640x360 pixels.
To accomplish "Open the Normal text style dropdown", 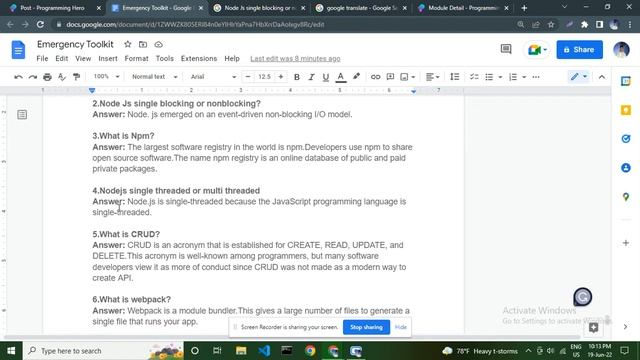I will click(154, 77).
